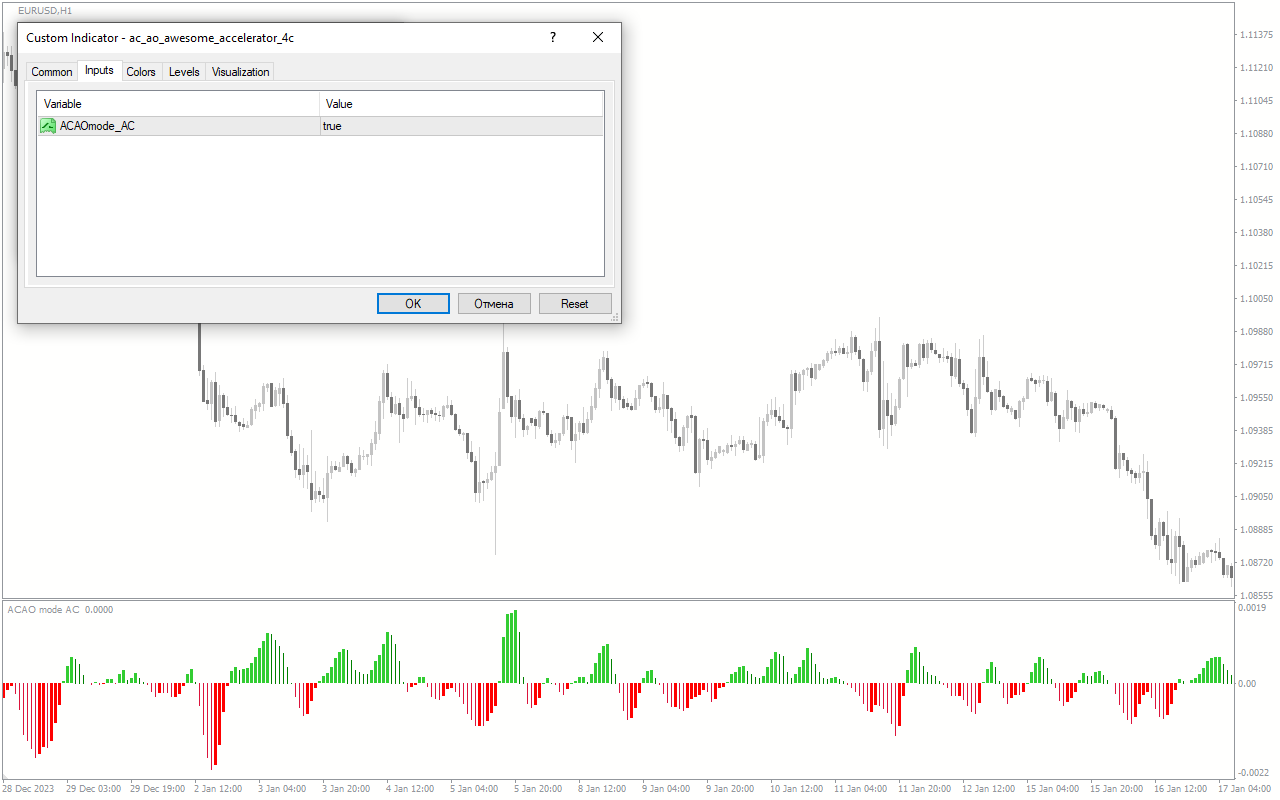The height and width of the screenshot is (800, 1280).
Task: Click the 1.11375 price level on scale
Action: pos(1256,35)
